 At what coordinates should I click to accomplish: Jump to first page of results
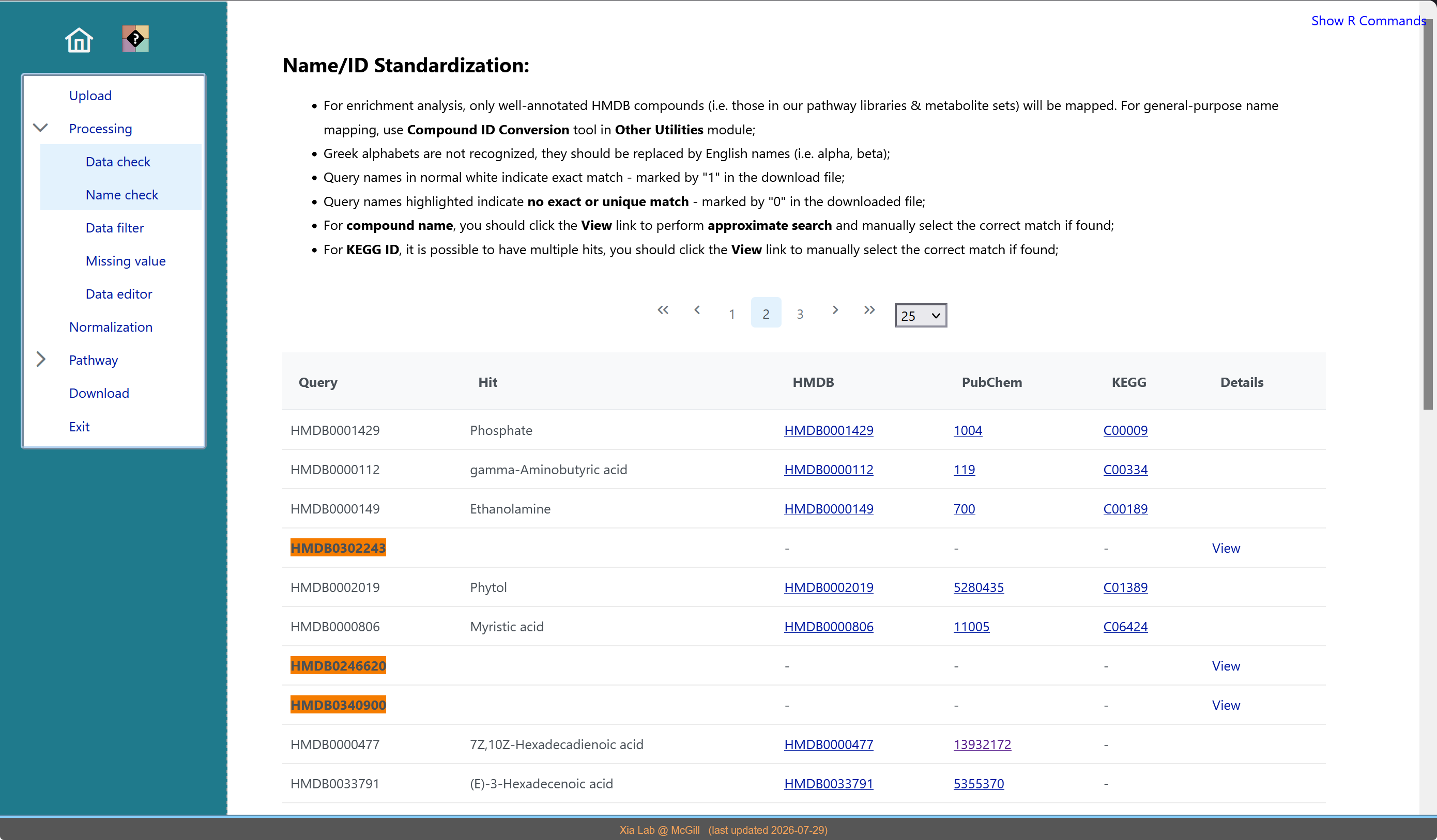tap(663, 310)
